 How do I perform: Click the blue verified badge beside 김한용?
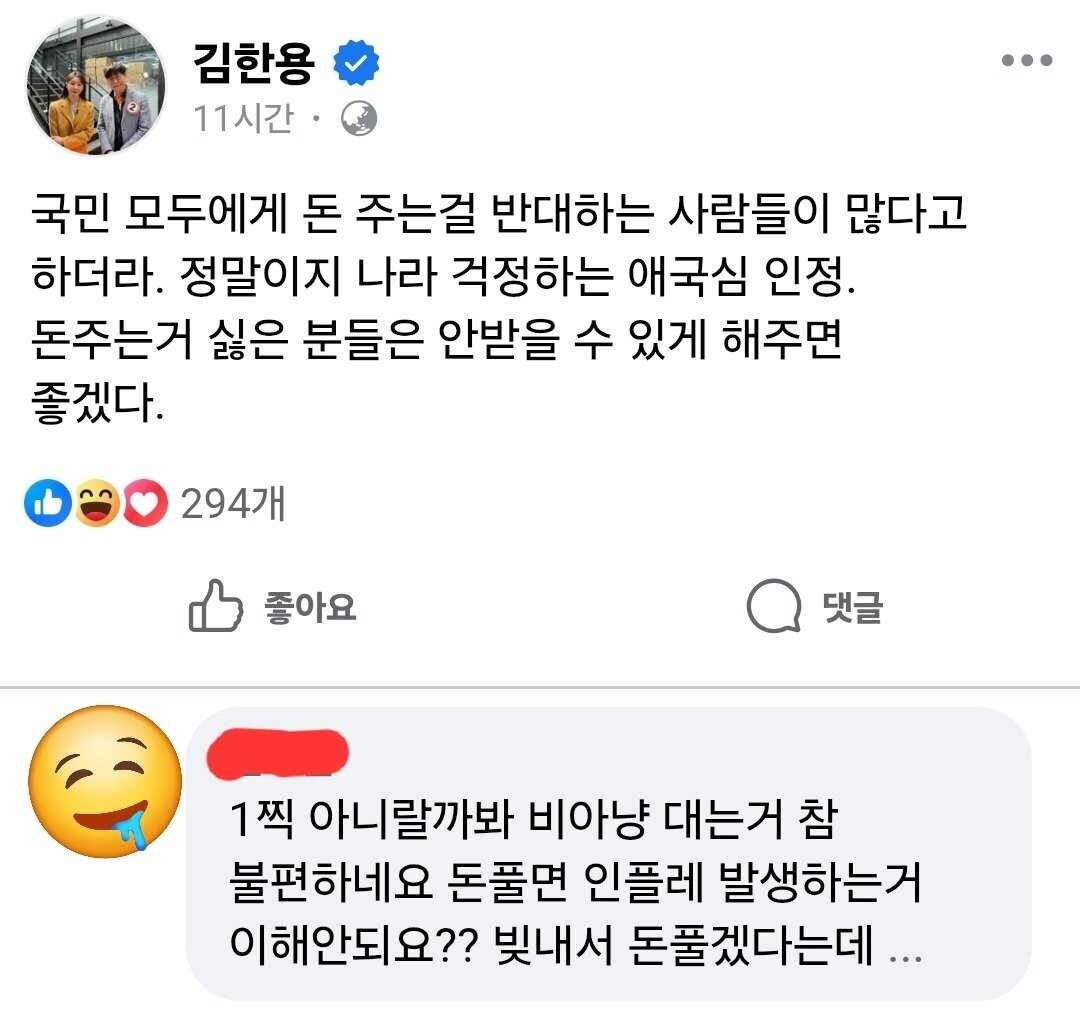pyautogui.click(x=356, y=64)
